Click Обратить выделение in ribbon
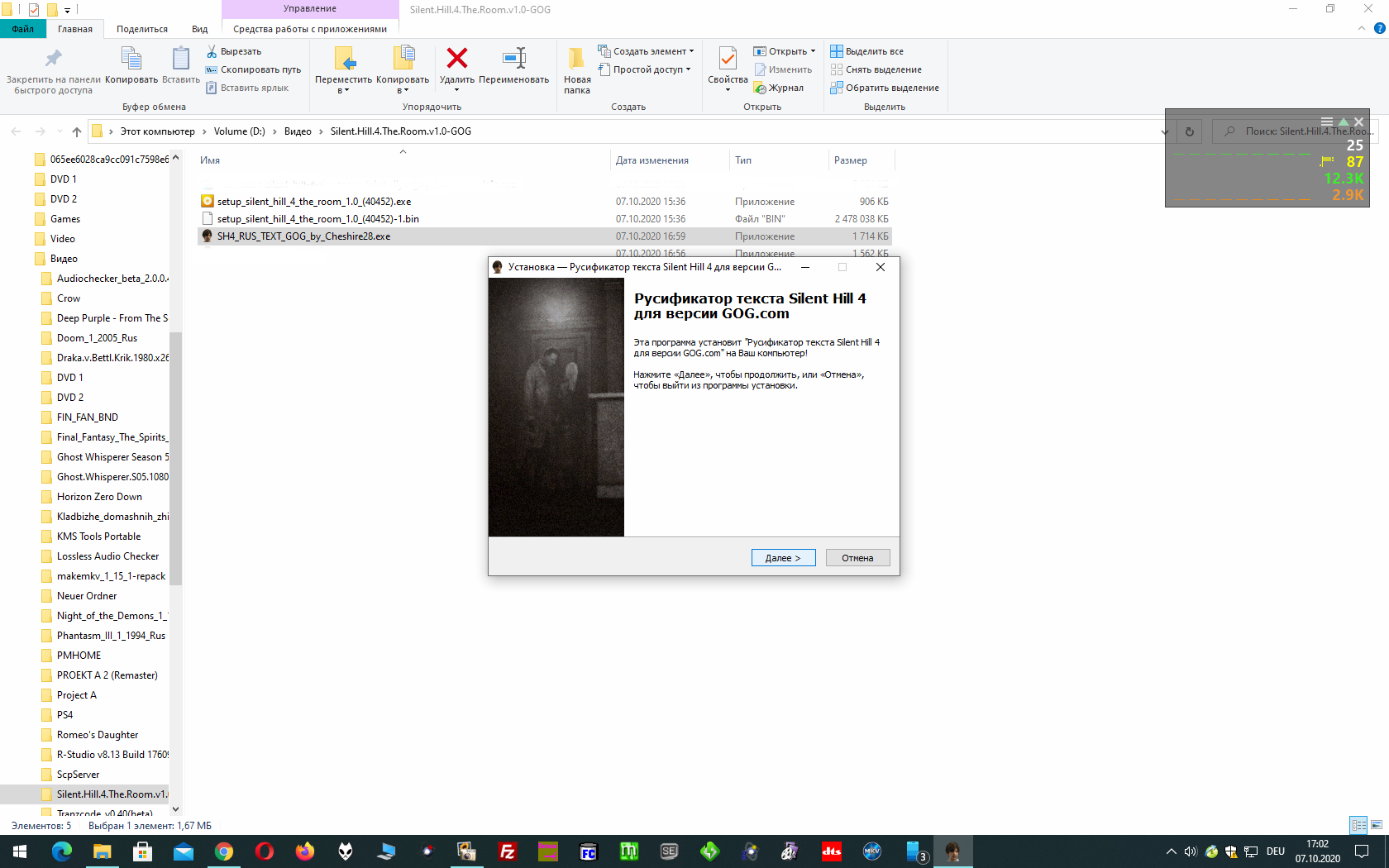1389x868 pixels. [885, 88]
